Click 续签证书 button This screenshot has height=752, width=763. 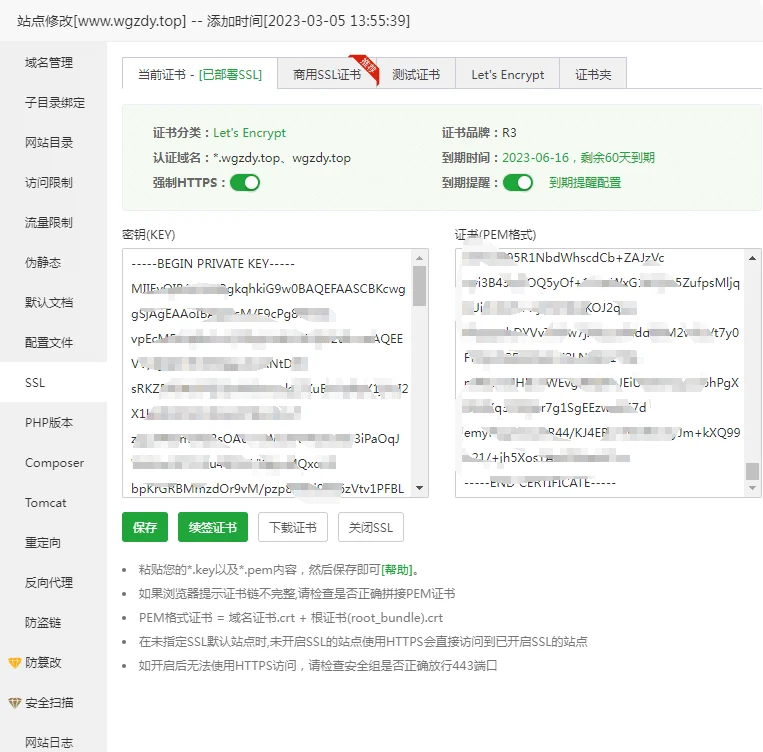213,527
